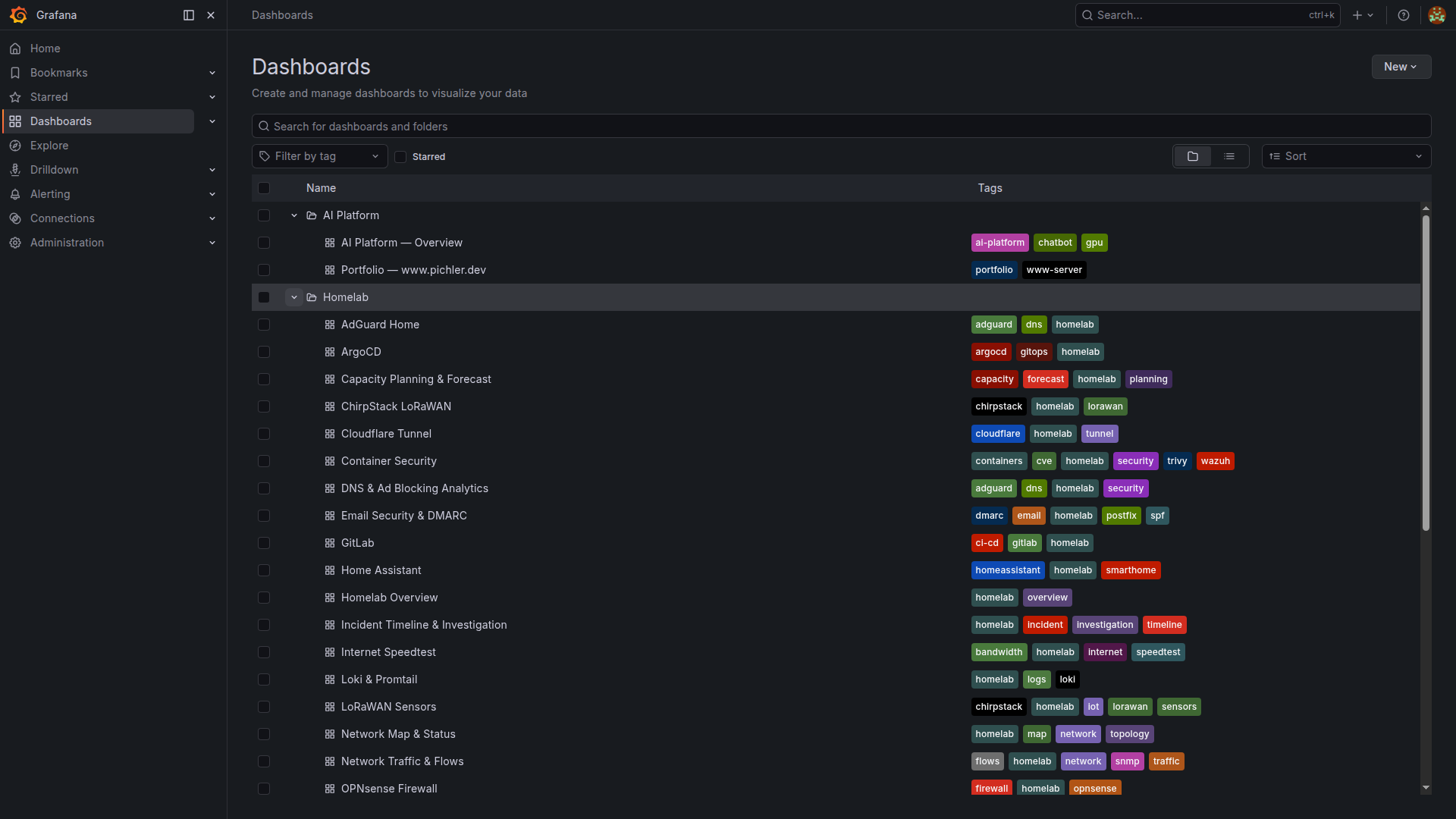Collapse the AI Platform folder

[294, 215]
